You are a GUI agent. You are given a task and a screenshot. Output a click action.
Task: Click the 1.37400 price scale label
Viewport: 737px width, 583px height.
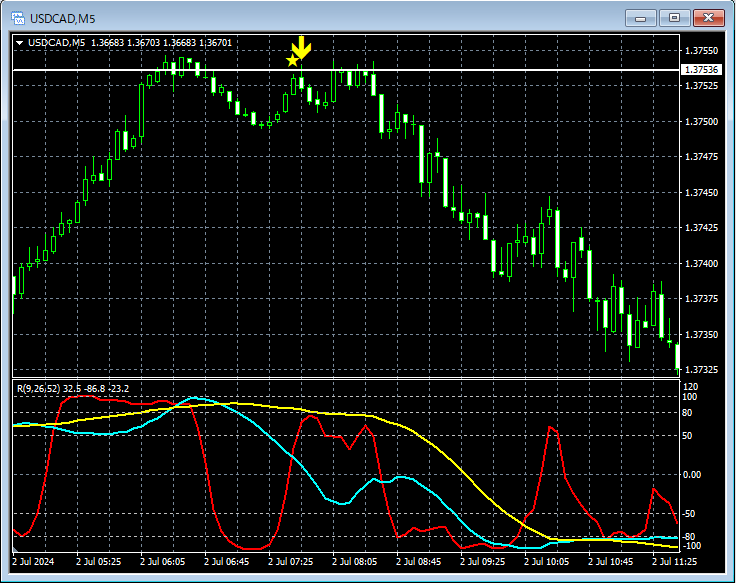701,264
